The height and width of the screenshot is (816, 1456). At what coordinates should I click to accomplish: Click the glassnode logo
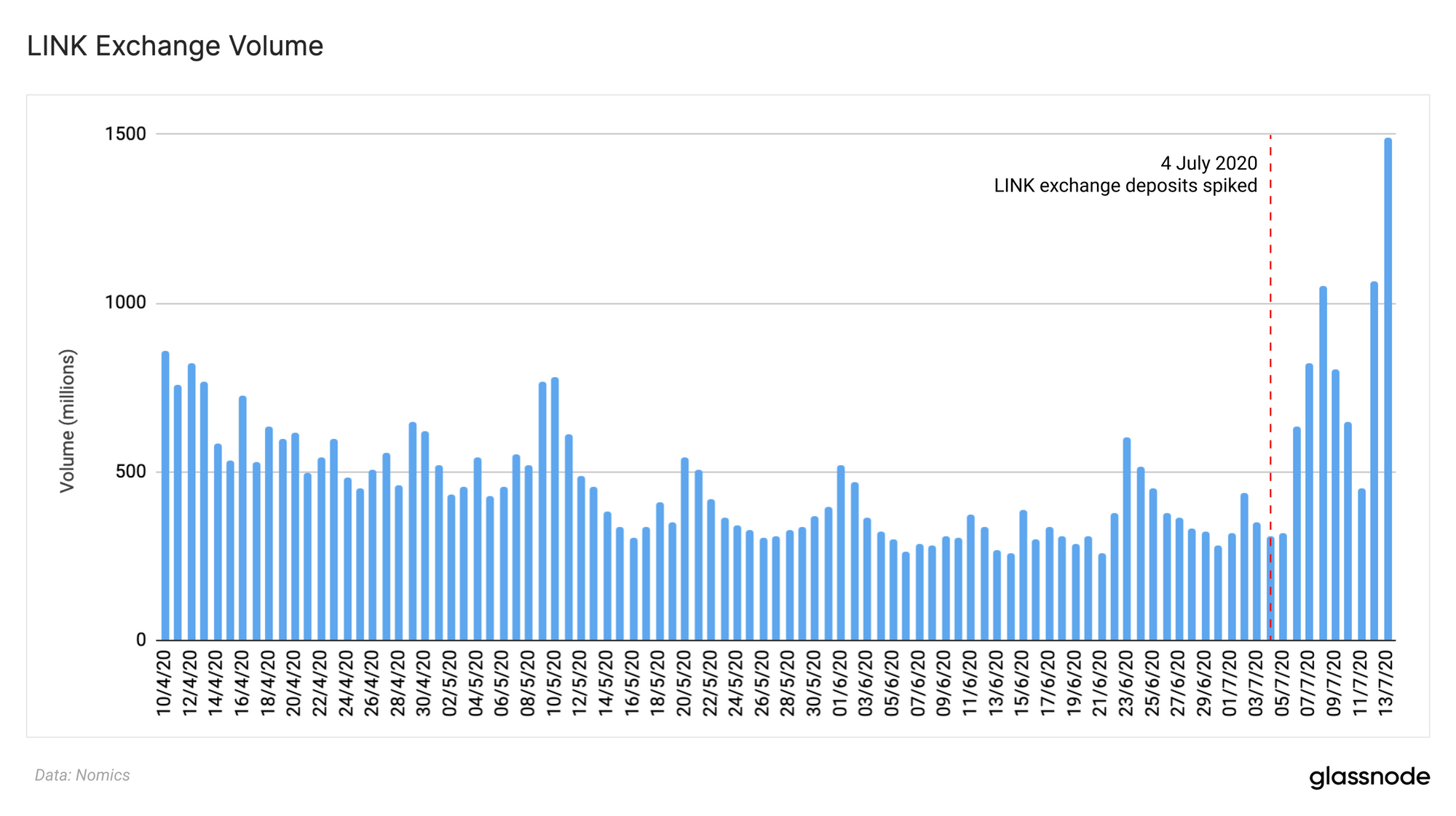point(1369,777)
